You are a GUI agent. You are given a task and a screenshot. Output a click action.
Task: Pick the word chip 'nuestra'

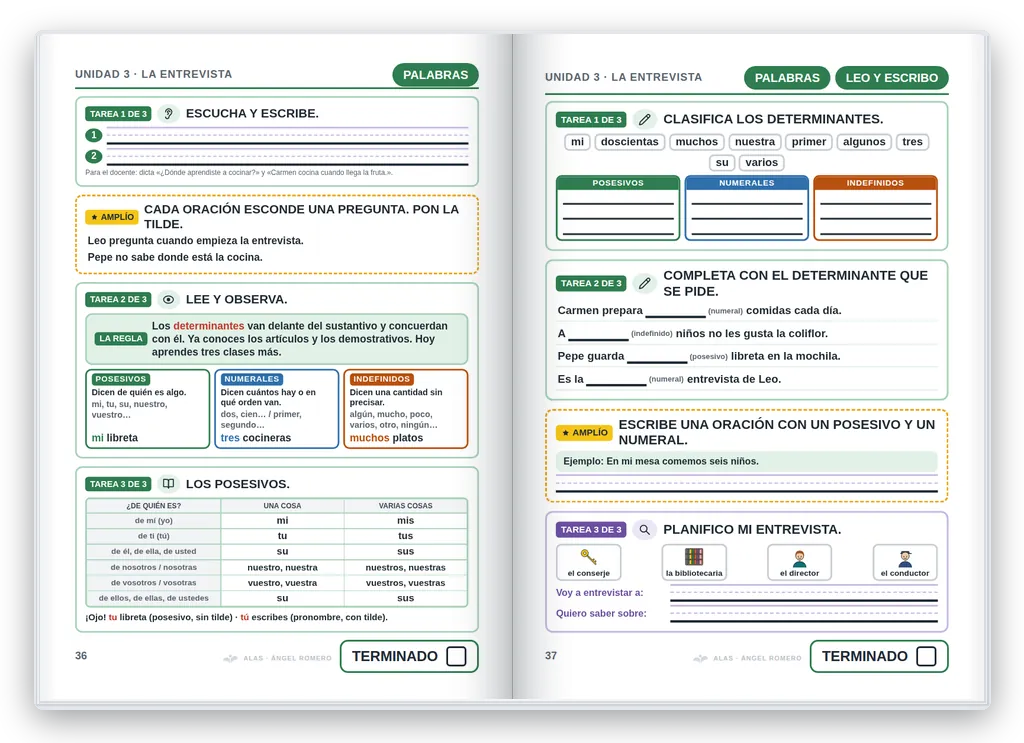click(x=755, y=142)
